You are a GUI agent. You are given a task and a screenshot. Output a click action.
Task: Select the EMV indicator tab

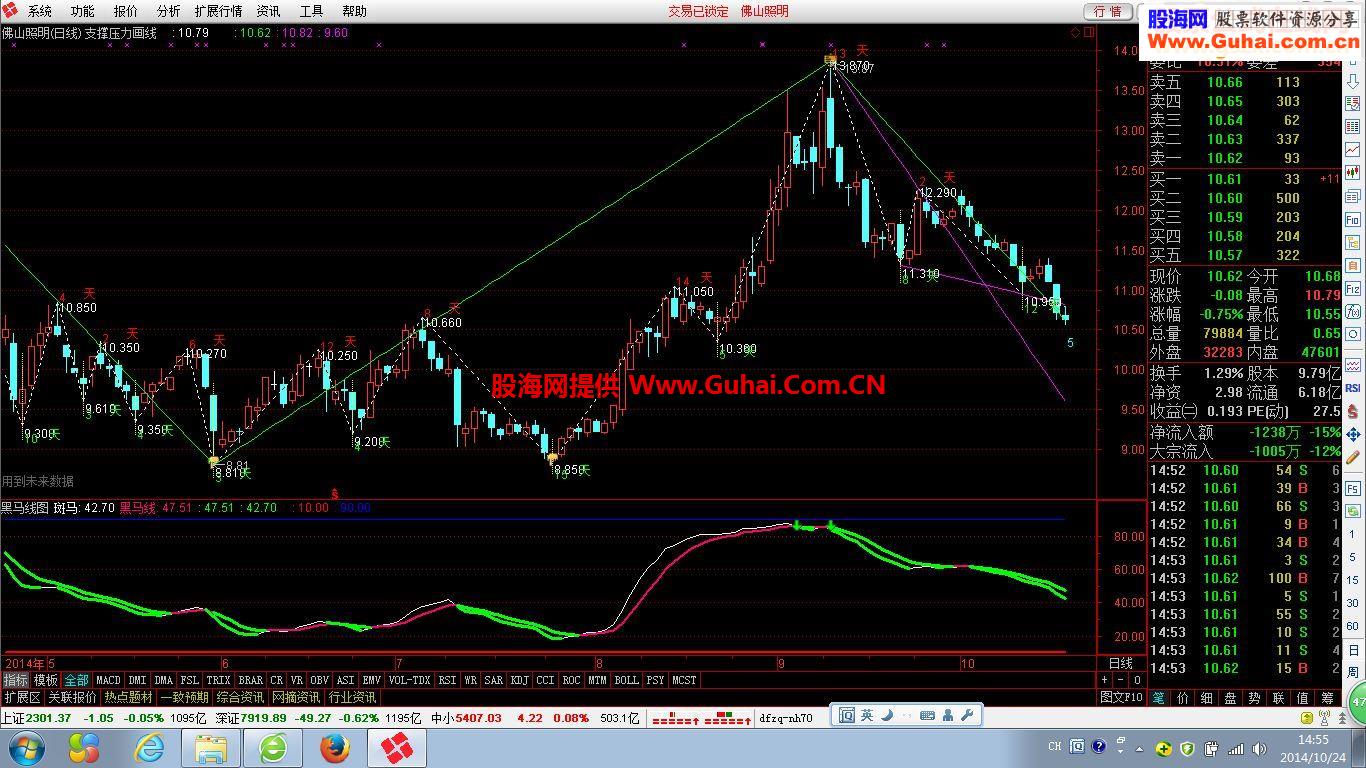pos(372,680)
